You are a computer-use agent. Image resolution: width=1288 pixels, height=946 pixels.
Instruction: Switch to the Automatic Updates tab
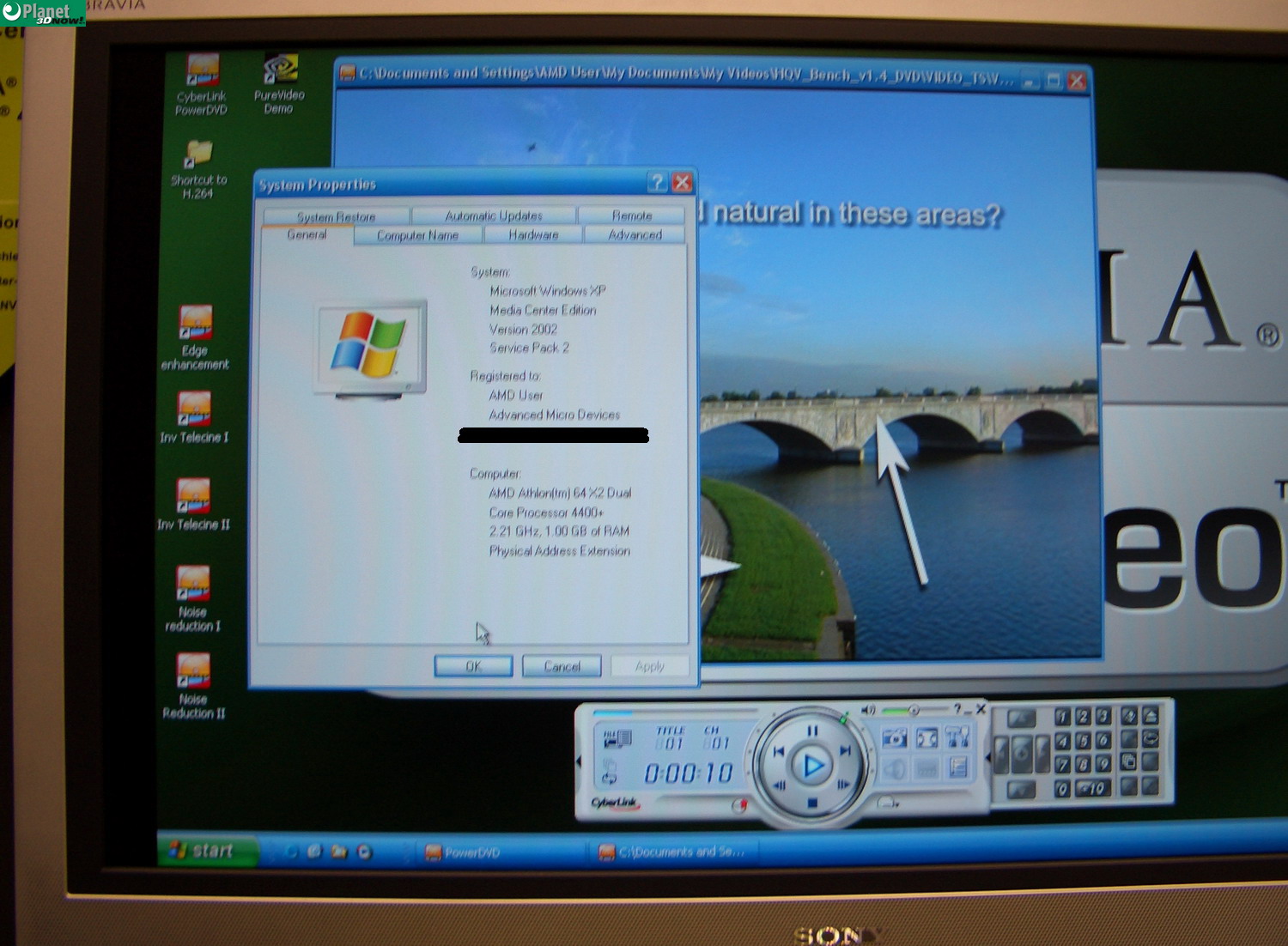pyautogui.click(x=494, y=215)
